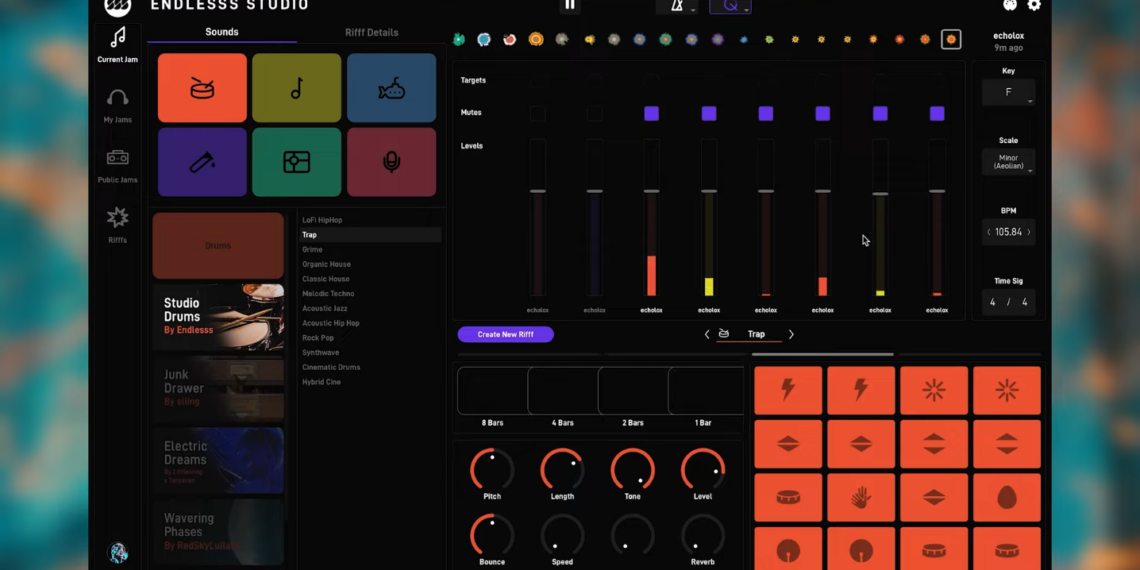The image size is (1140, 570).
Task: Select the red microphone input tile
Action: pos(391,162)
